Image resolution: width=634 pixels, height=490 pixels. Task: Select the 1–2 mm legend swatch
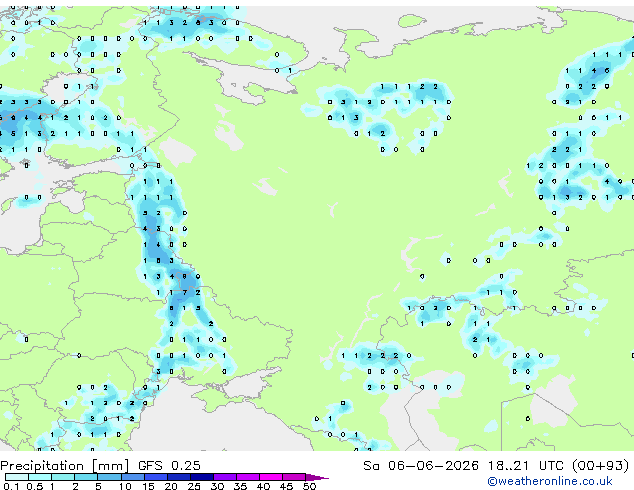pos(63,477)
